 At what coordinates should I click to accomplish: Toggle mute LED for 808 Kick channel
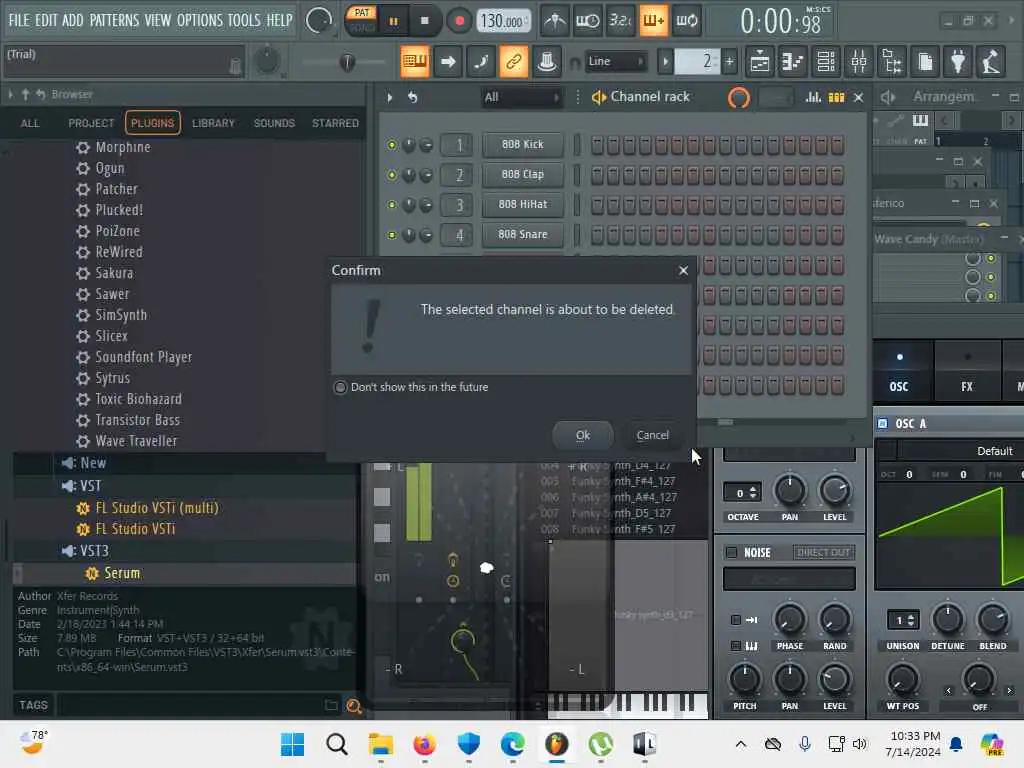coord(392,145)
